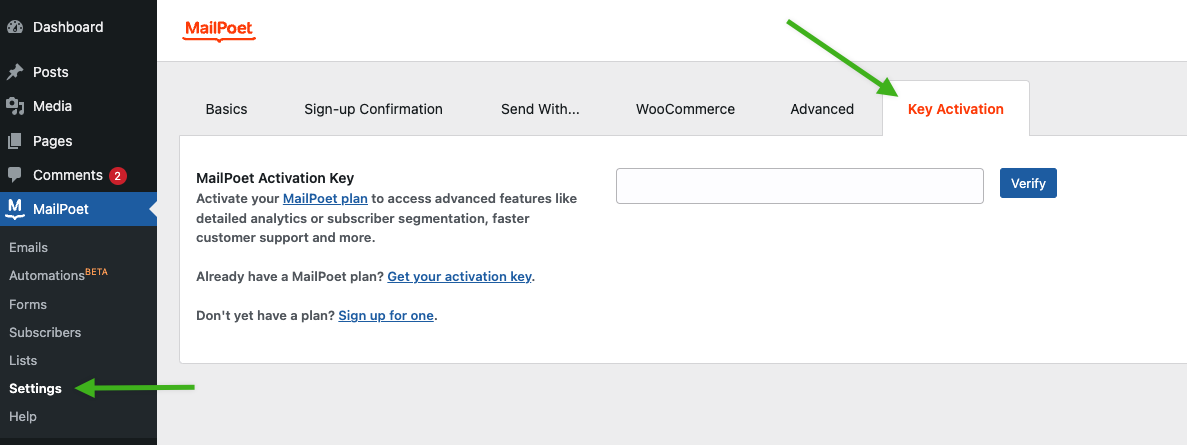Click the MailPoet M sidebar icon
The width and height of the screenshot is (1187, 445).
(14, 210)
